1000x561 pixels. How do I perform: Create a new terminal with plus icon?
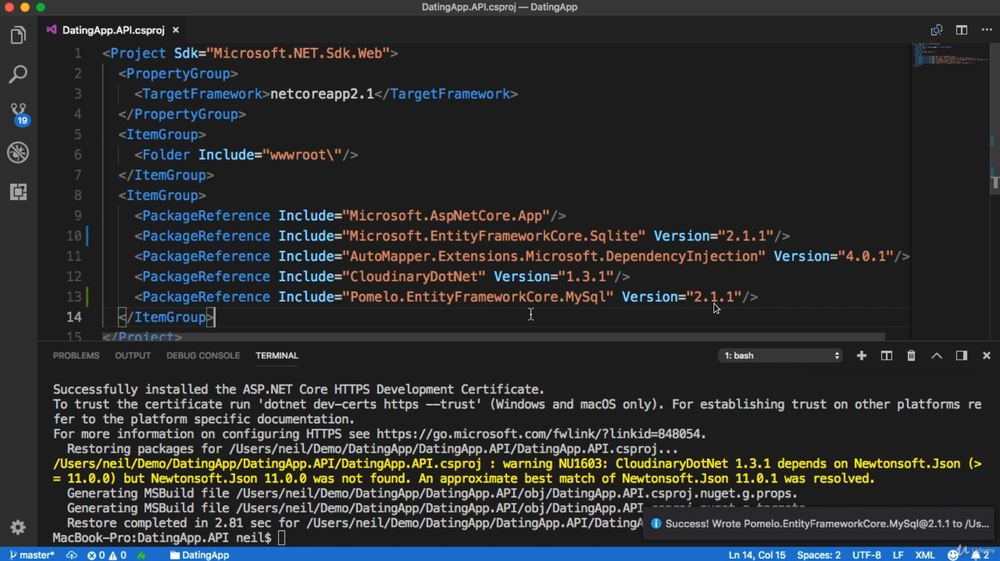click(861, 356)
